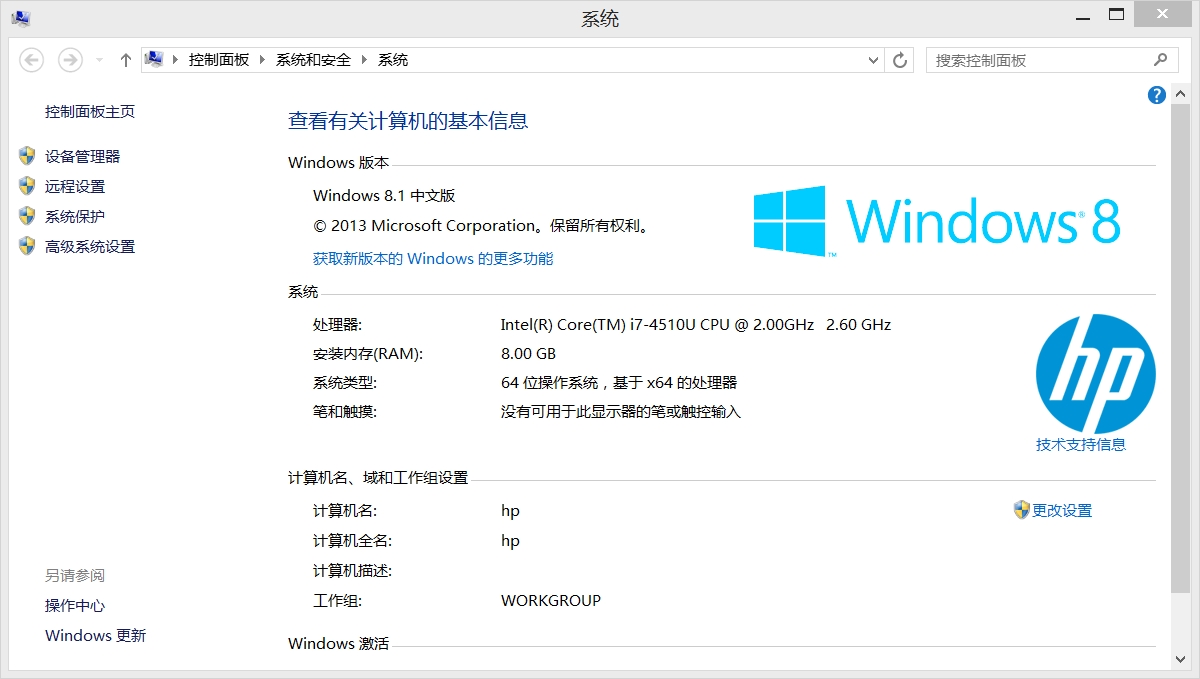The image size is (1200, 679).
Task: Open 控制面板主页 link
Action: [x=90, y=112]
